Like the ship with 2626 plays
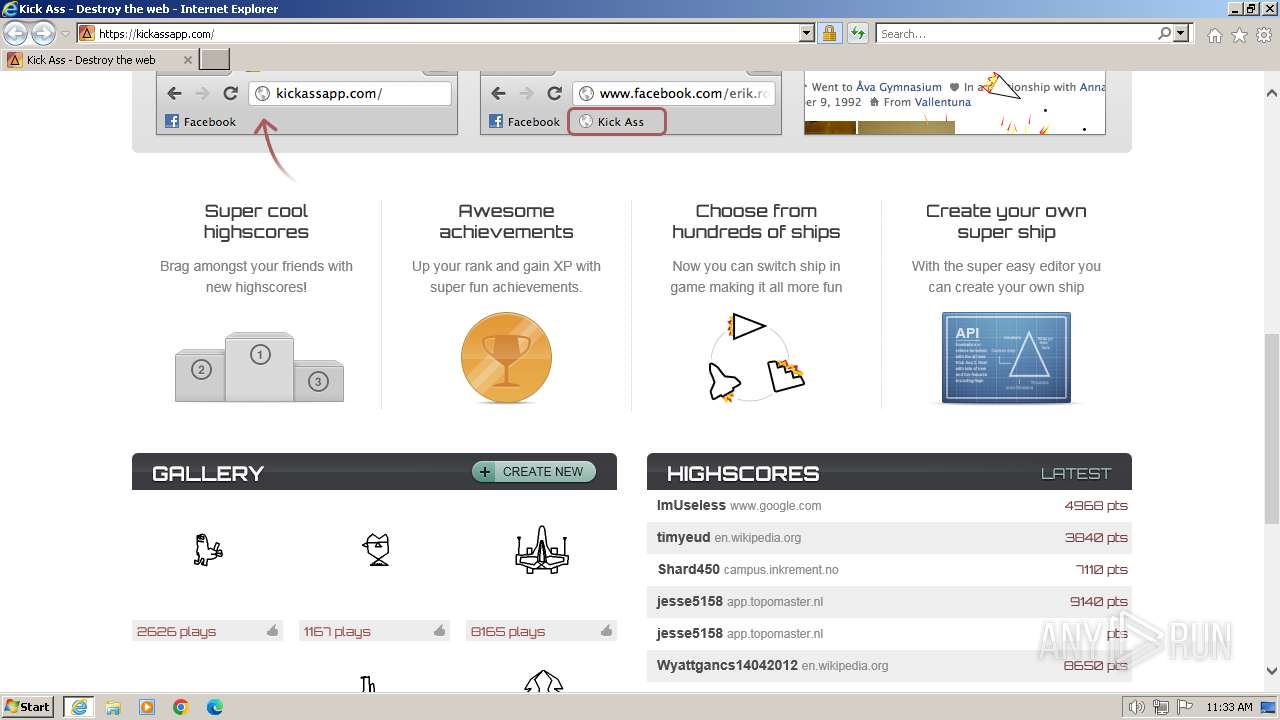This screenshot has height=720, width=1280. [x=272, y=631]
